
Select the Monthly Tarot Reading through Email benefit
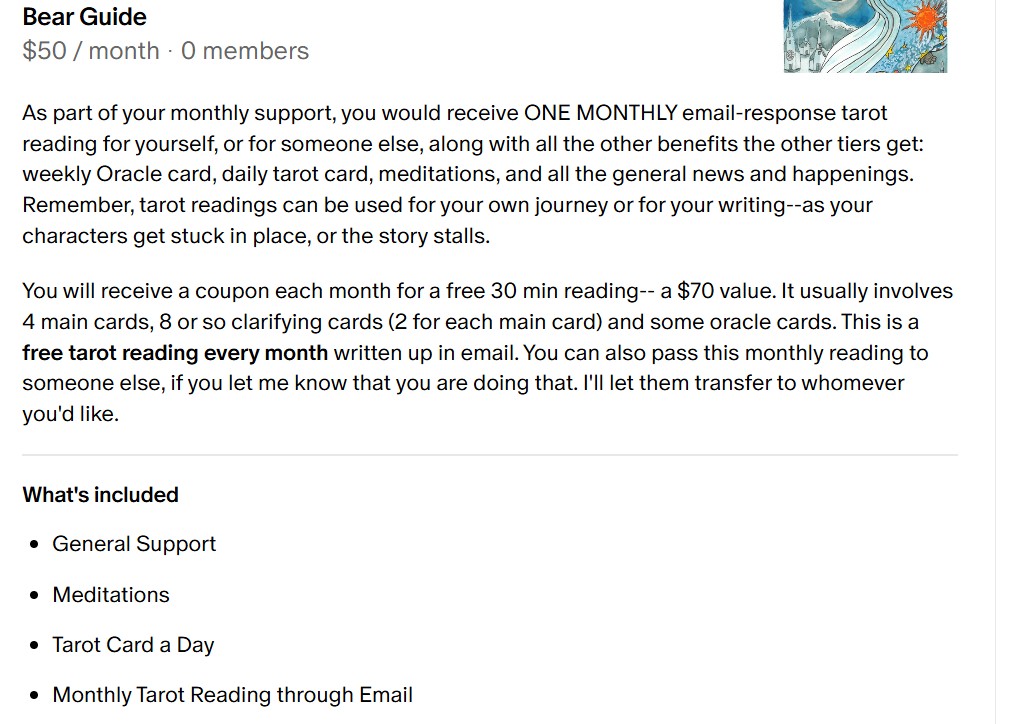click(232, 695)
